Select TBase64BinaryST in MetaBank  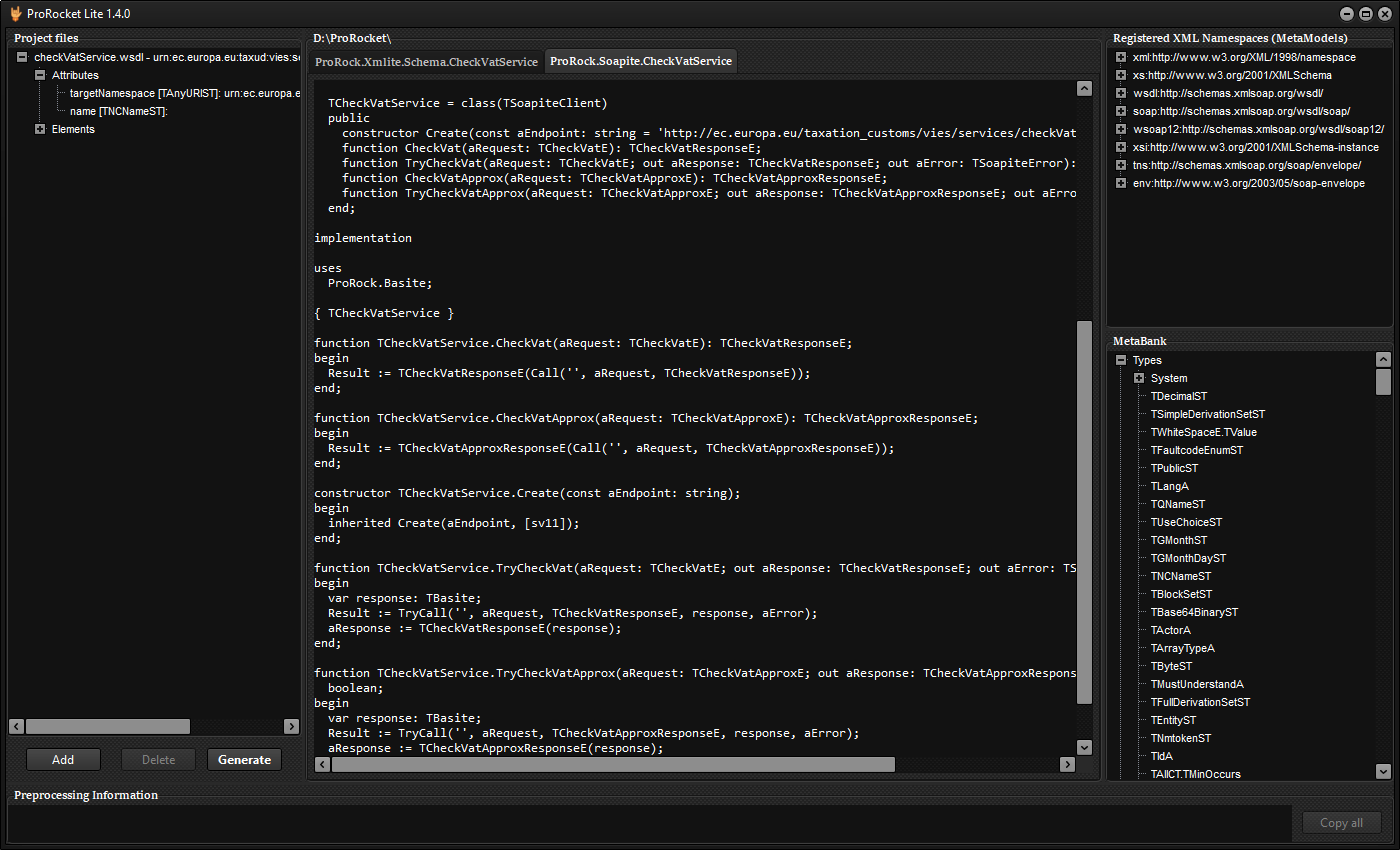click(x=1194, y=612)
